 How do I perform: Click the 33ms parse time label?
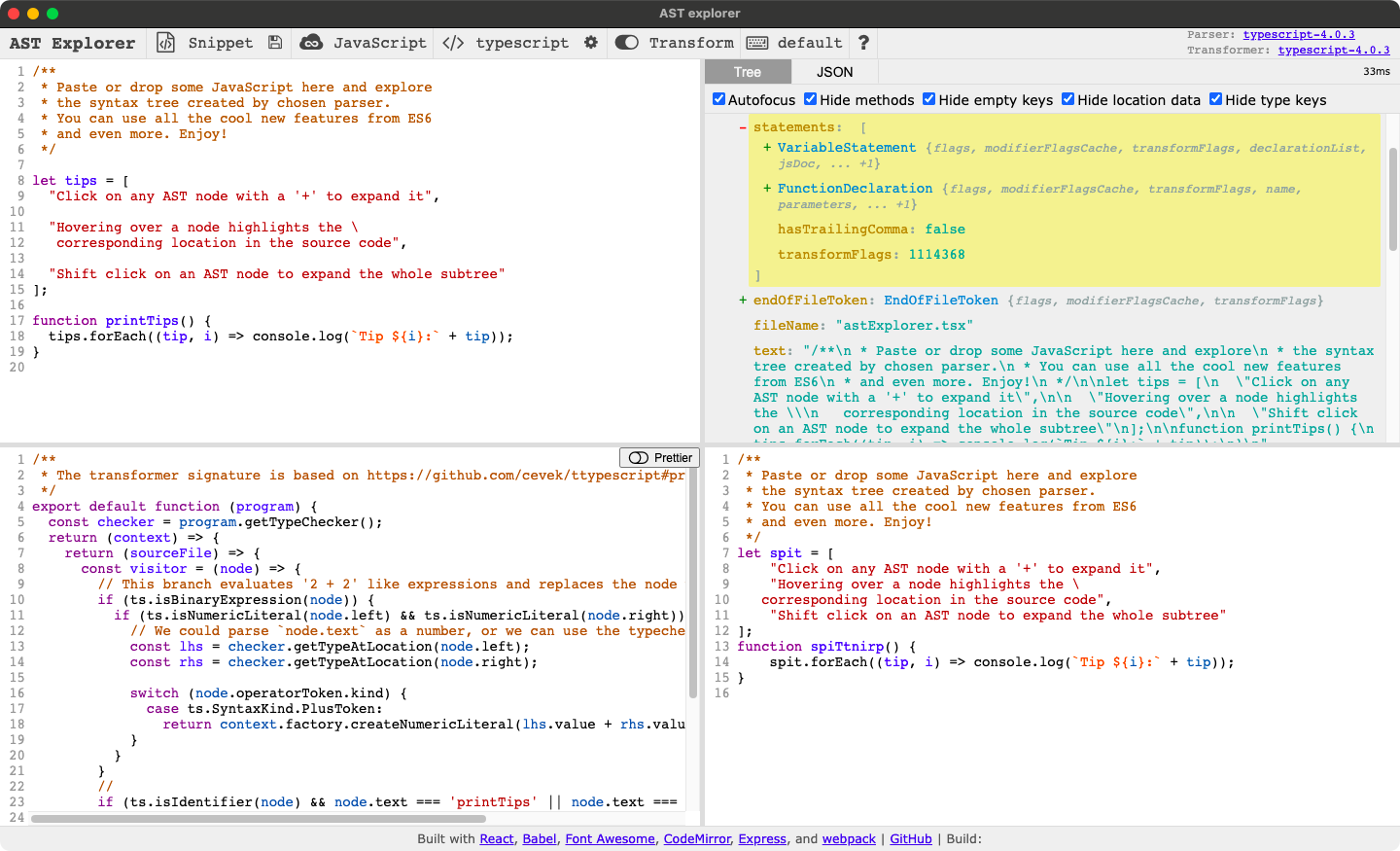(x=1377, y=71)
